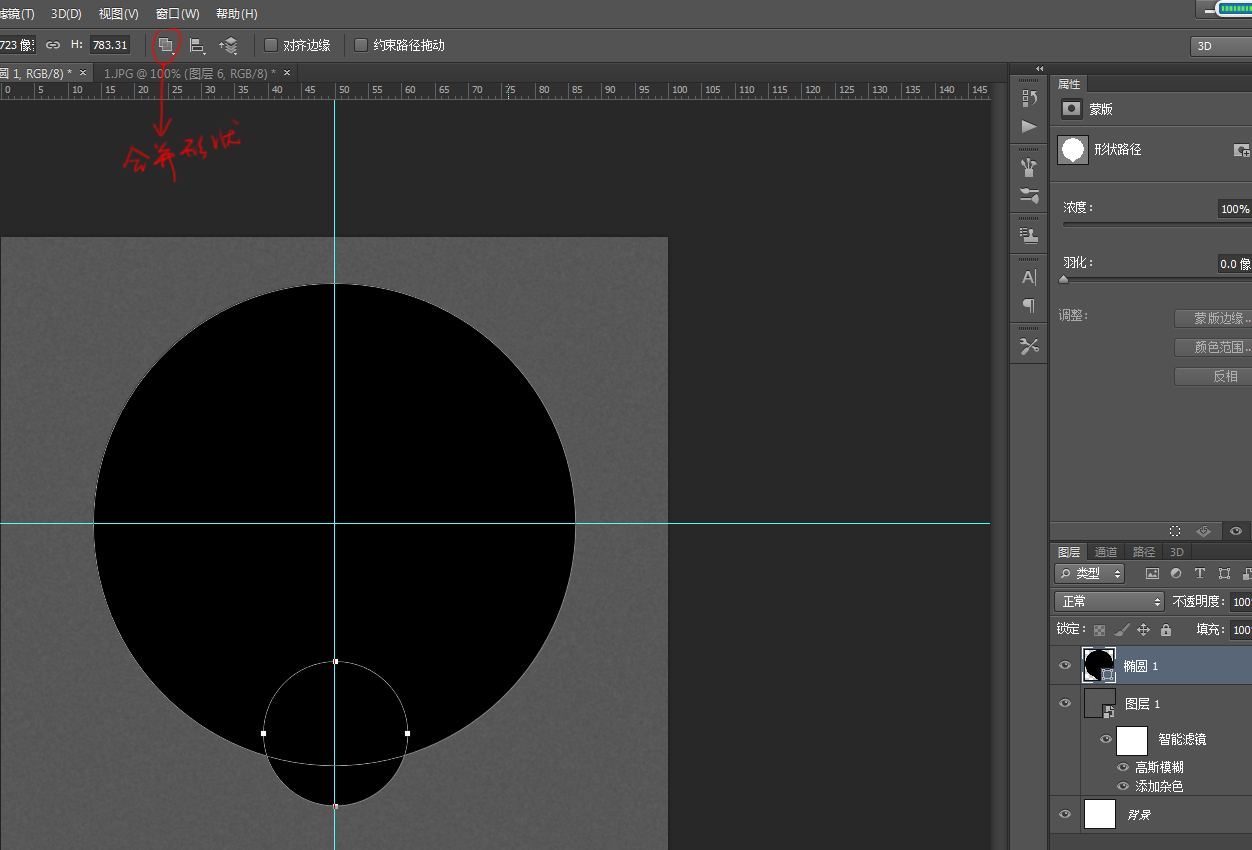This screenshot has height=850, width=1252.
Task: Switch to the 通道 tab
Action: (1105, 552)
